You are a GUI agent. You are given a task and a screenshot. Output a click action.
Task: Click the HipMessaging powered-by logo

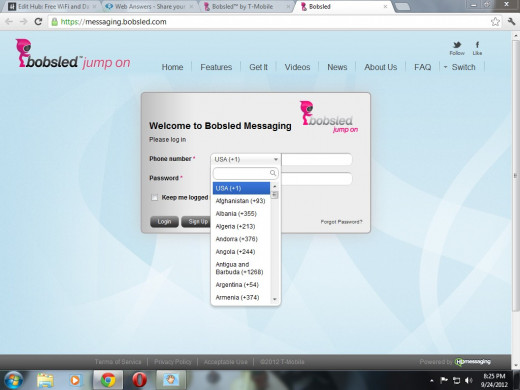pos(473,362)
